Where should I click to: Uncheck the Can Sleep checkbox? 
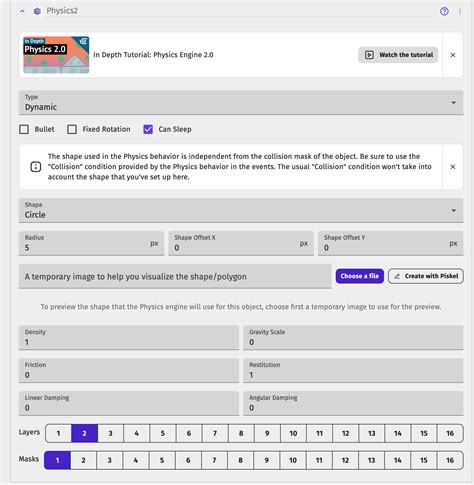tap(148, 129)
